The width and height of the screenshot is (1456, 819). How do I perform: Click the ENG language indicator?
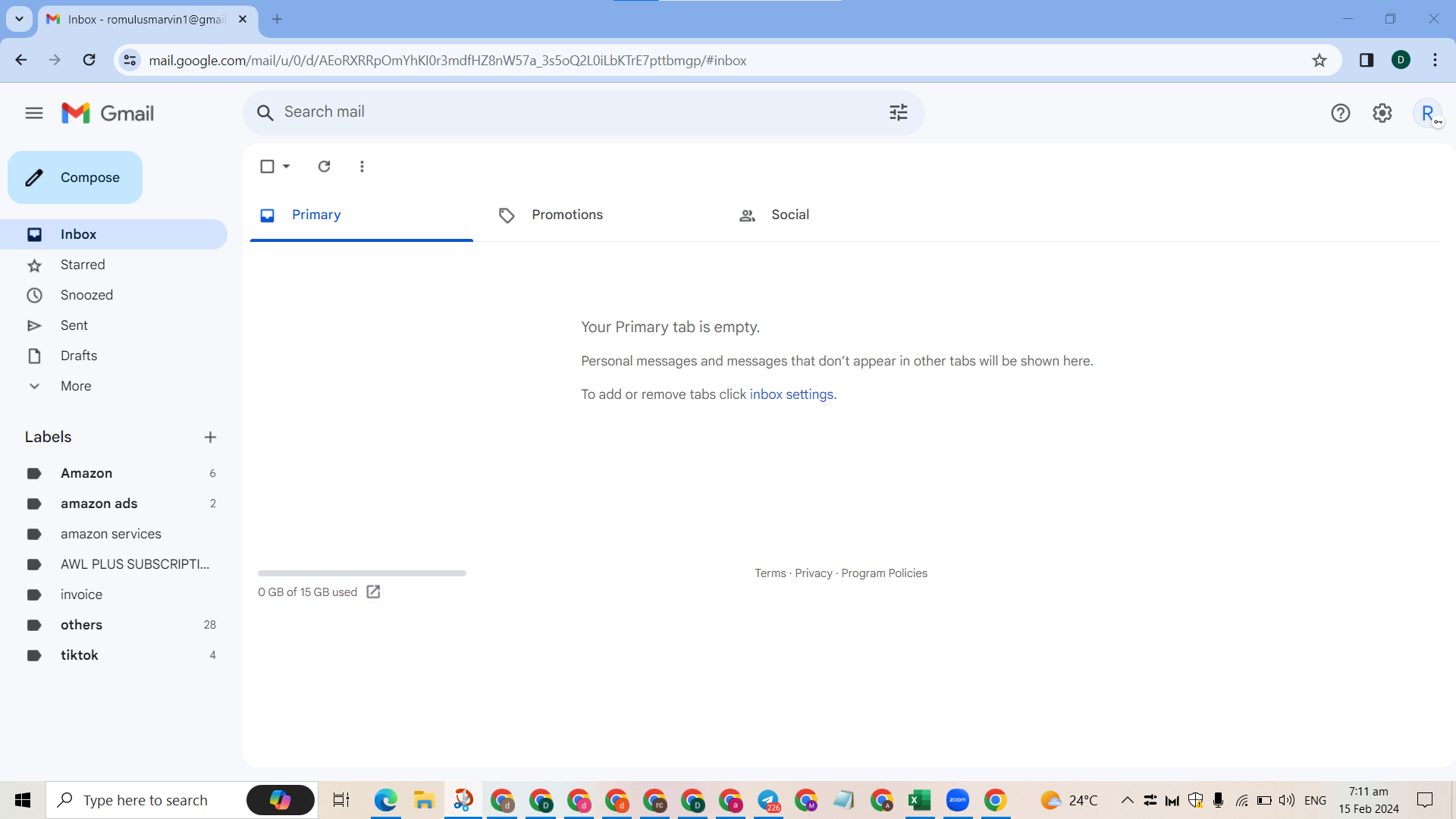[1316, 800]
